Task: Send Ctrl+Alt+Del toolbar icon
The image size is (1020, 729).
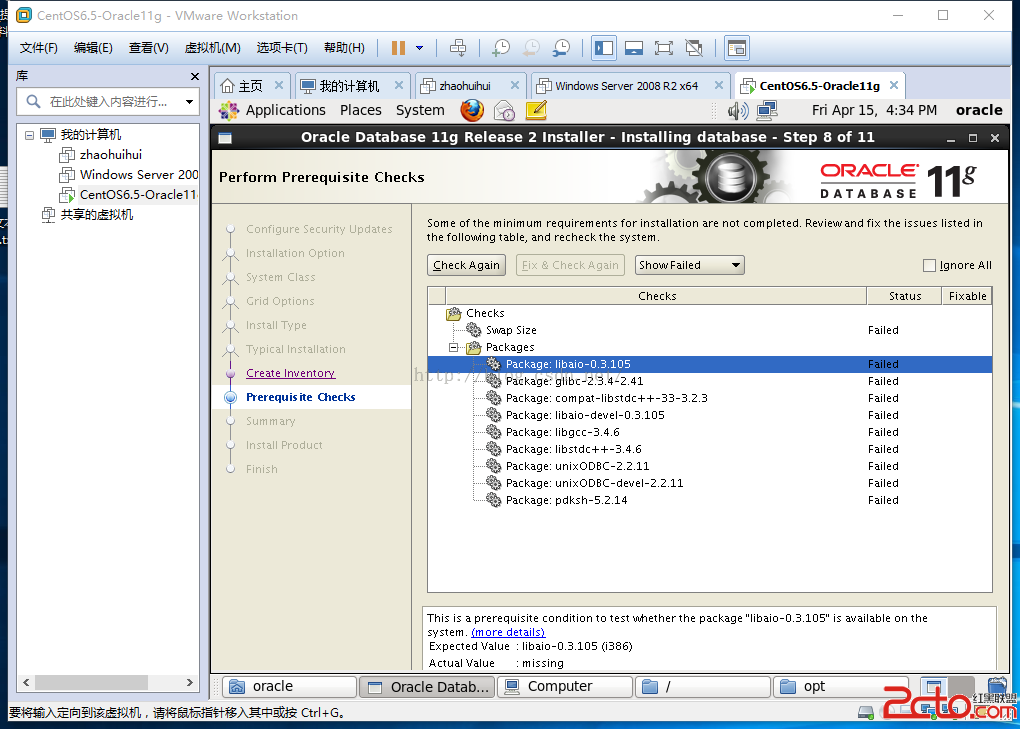Action: click(x=458, y=47)
